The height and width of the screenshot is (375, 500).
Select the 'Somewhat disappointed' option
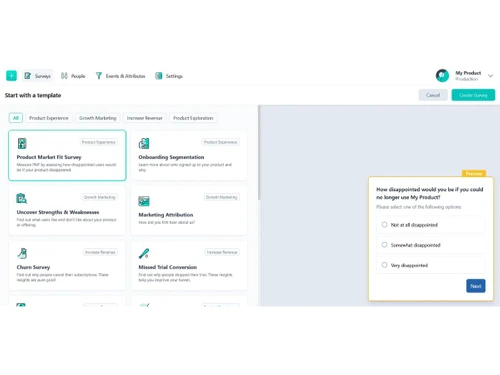point(431,245)
